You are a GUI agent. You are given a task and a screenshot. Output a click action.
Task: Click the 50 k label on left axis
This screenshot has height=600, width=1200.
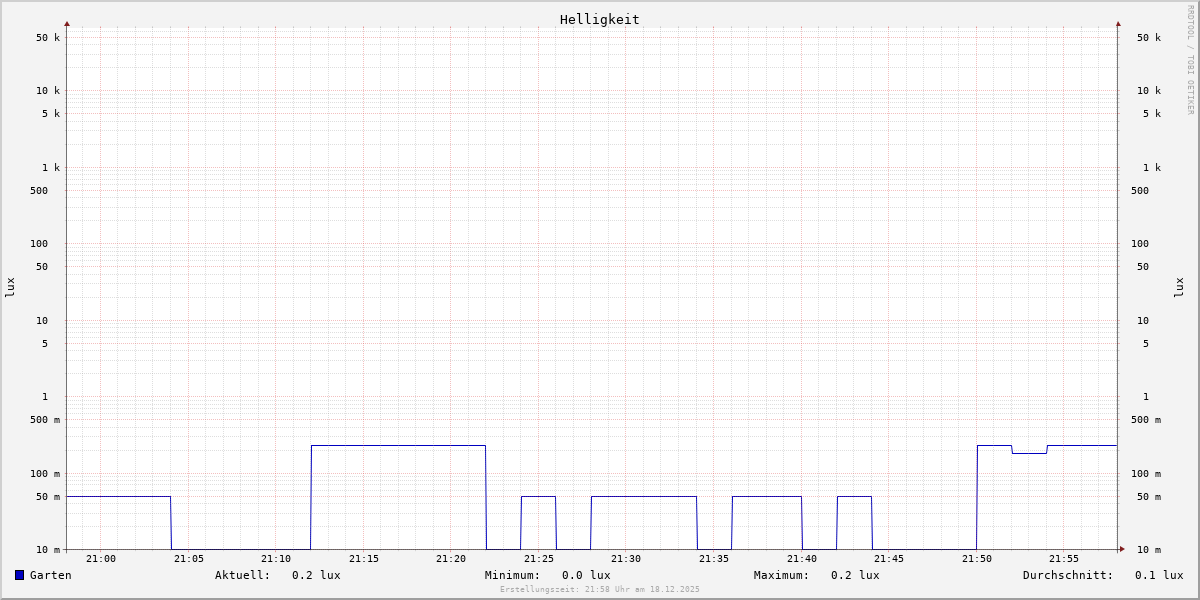coord(48,38)
